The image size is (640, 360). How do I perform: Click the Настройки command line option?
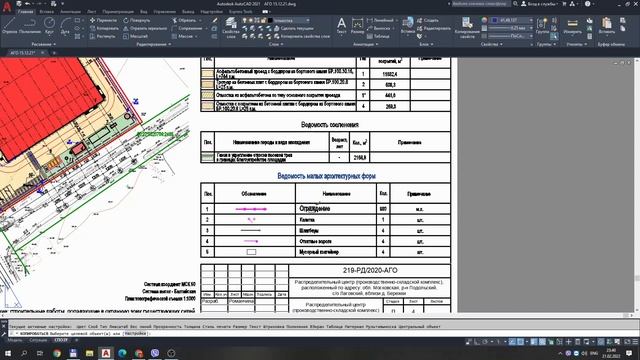click(135, 333)
